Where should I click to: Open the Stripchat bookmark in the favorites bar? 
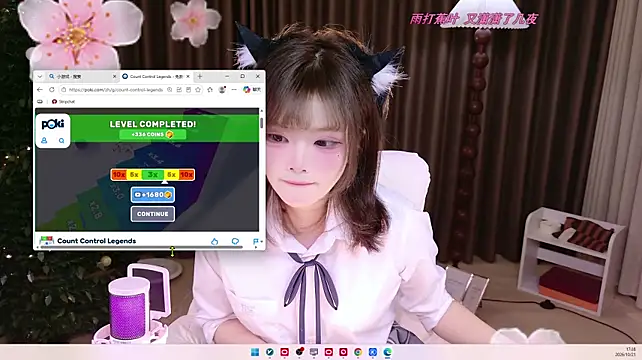point(63,102)
